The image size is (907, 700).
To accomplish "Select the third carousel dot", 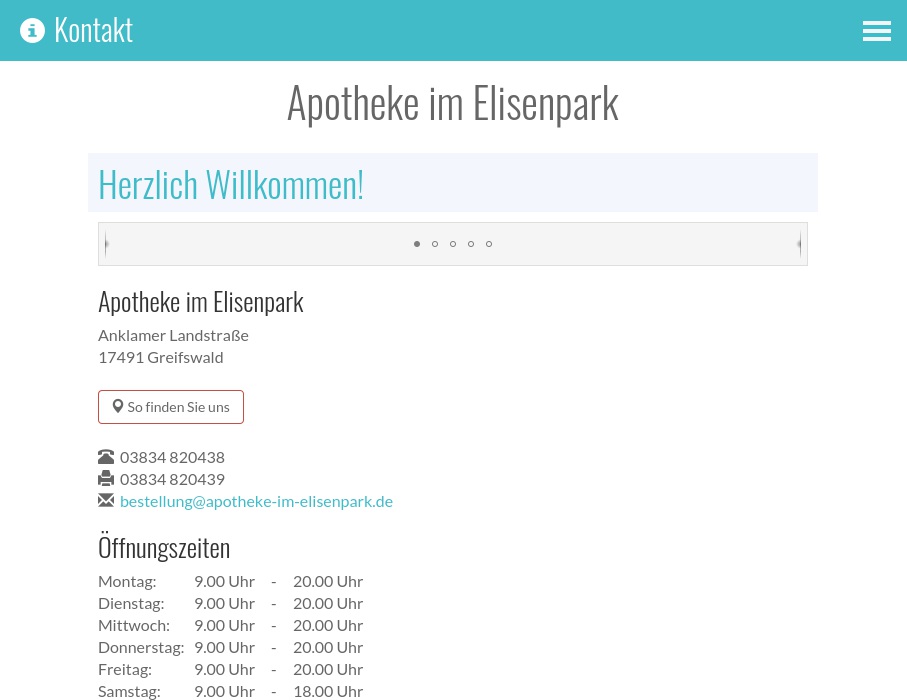I will tap(453, 244).
